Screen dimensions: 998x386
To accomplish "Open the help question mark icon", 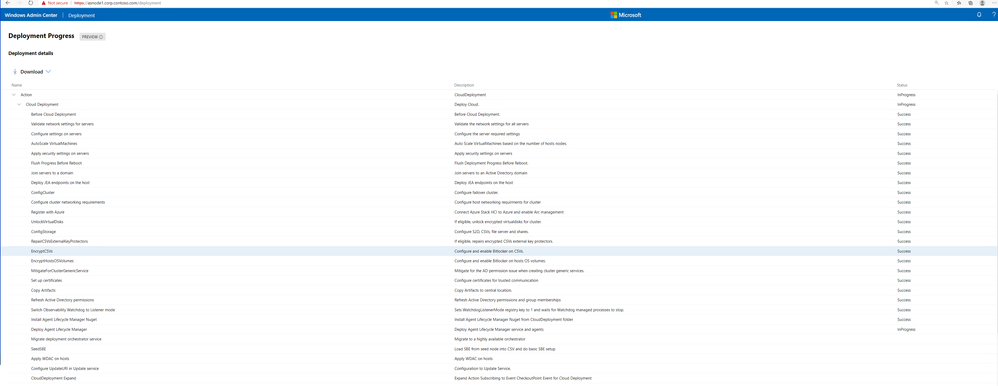I will click(x=993, y=15).
